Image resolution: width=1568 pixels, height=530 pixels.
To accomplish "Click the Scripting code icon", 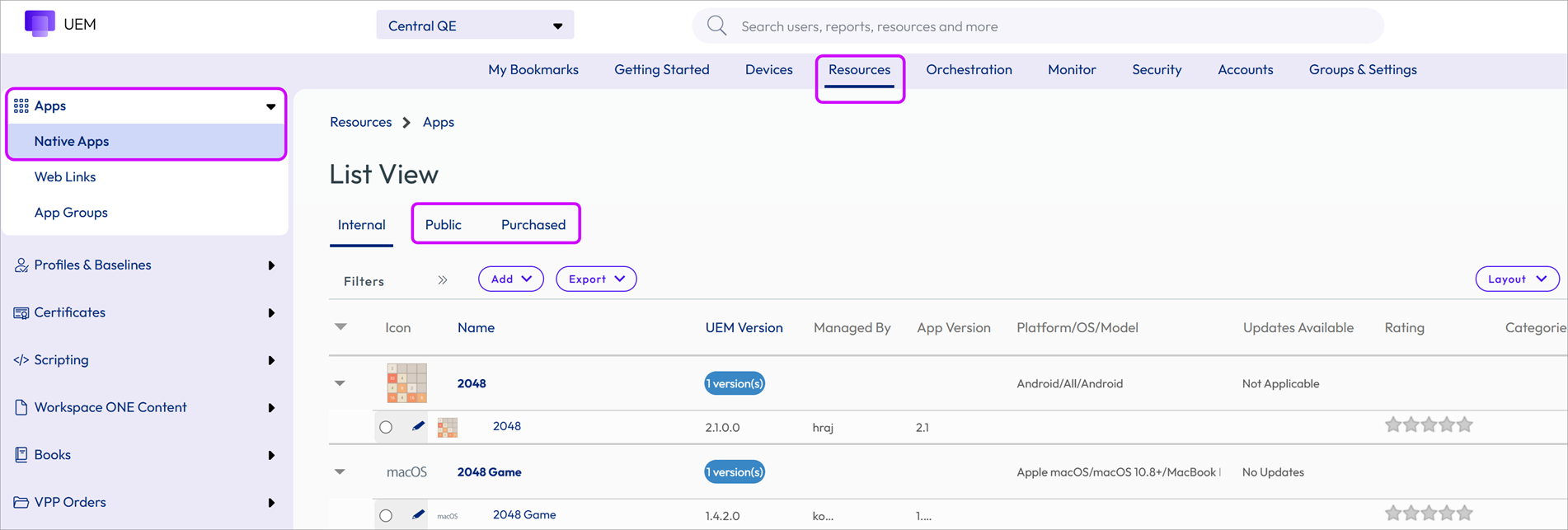I will click(x=21, y=359).
